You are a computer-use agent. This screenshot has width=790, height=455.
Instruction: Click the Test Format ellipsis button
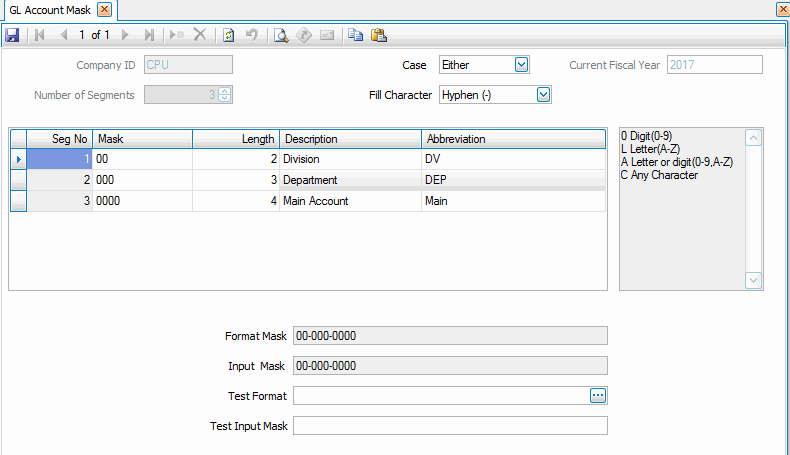tap(597, 396)
